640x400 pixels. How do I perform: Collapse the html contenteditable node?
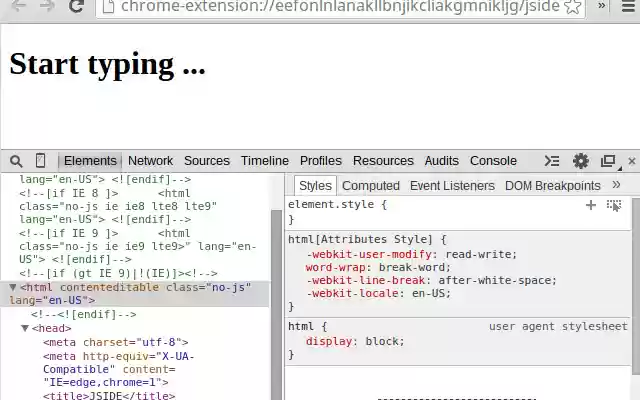tap(13, 287)
